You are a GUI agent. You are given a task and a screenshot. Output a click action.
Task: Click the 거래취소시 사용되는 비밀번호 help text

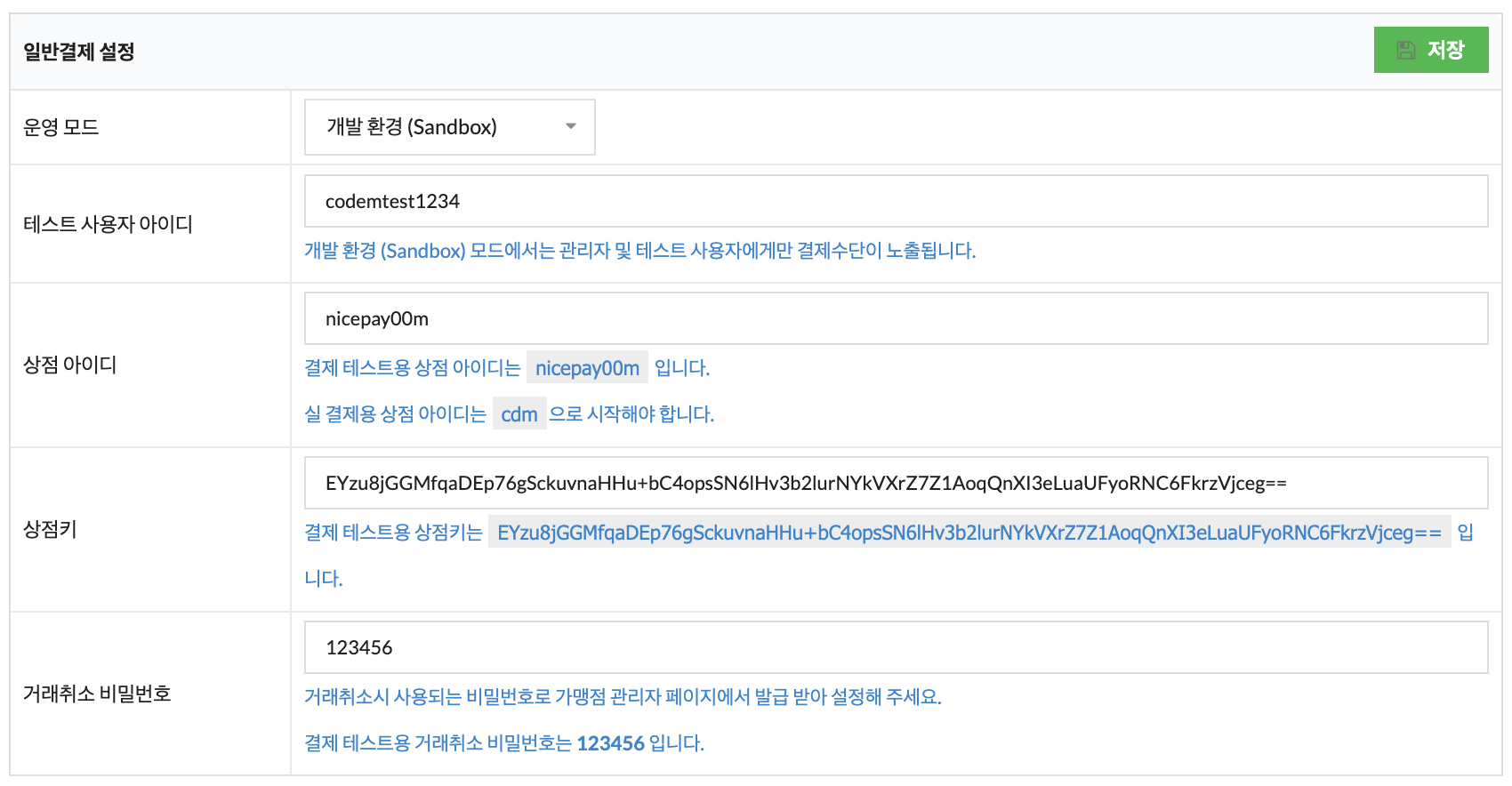[x=623, y=697]
